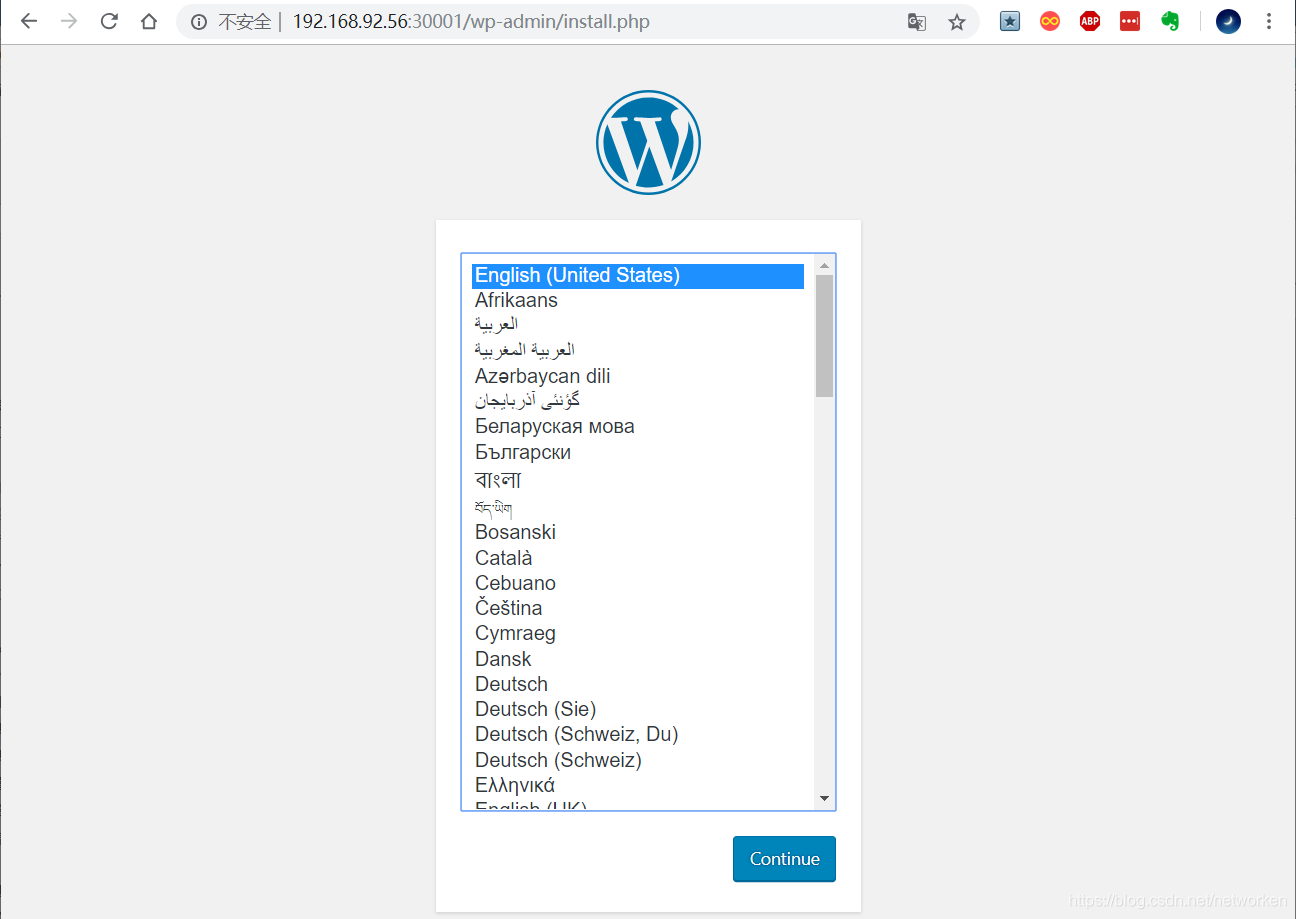Viewport: 1296px width, 919px height.
Task: Select Беларуская мова language
Action: coord(638,426)
